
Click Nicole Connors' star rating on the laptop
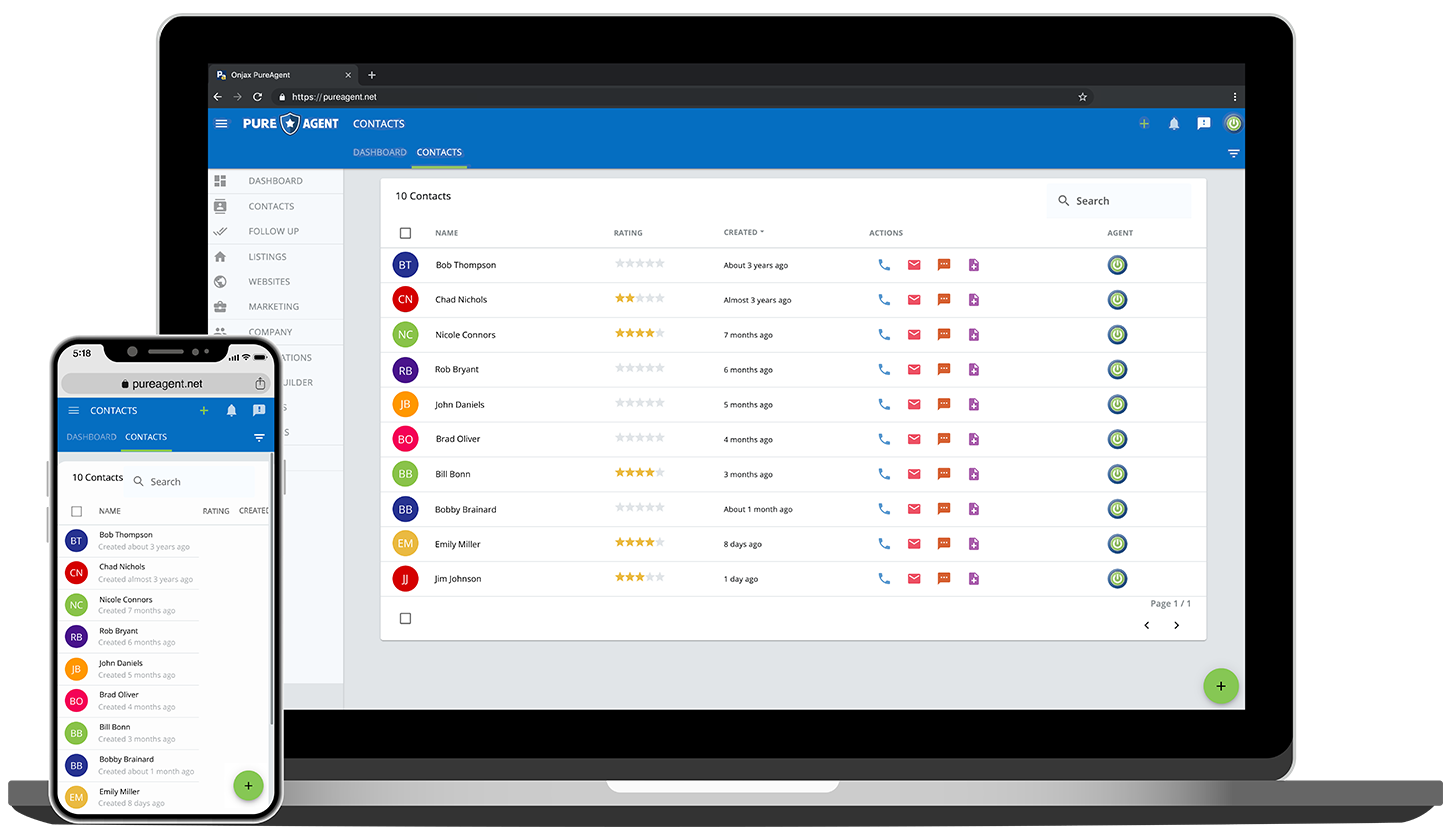click(639, 333)
